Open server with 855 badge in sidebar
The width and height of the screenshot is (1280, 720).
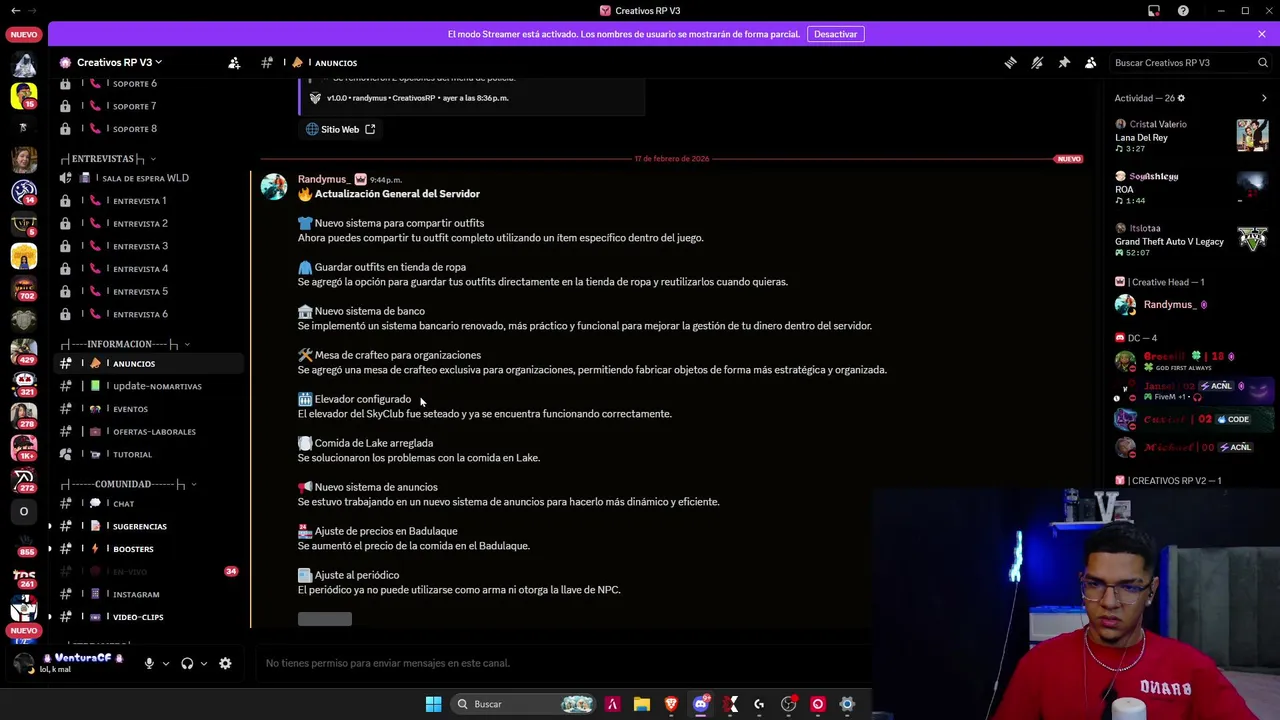(24, 543)
